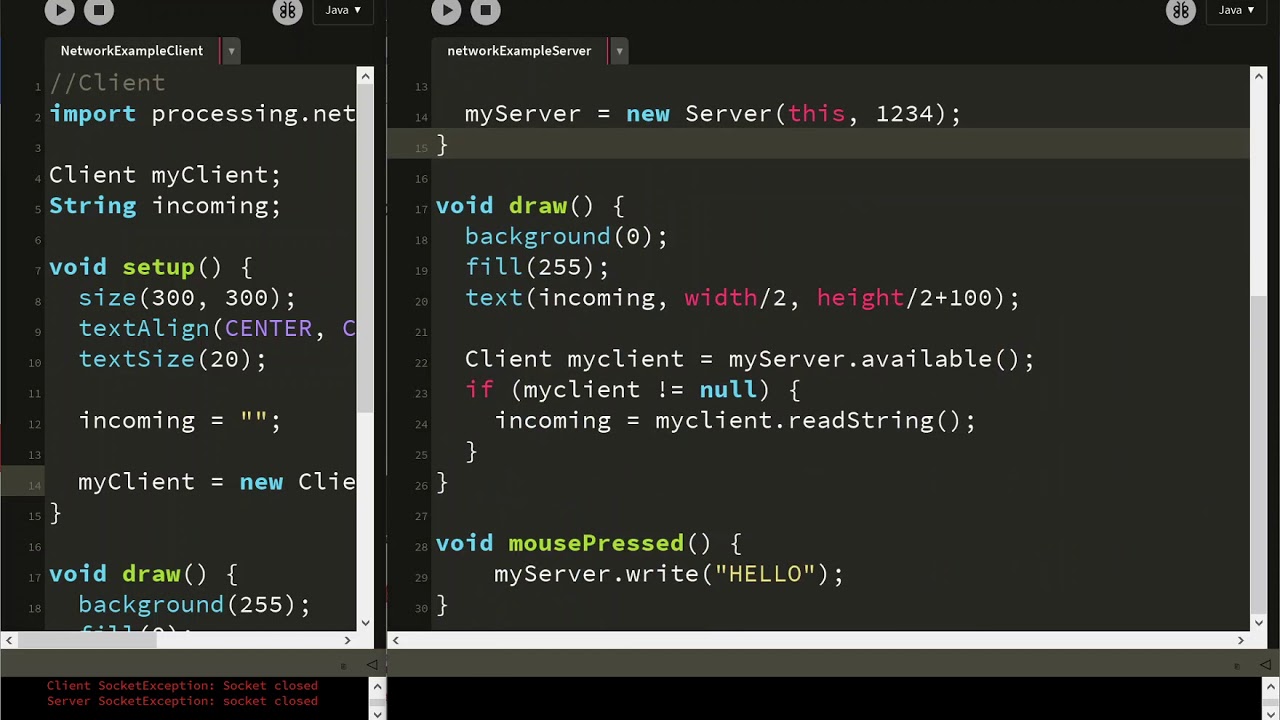The height and width of the screenshot is (720, 1280).
Task: Click client editor horizontal scroll-right arrow
Action: [x=348, y=640]
